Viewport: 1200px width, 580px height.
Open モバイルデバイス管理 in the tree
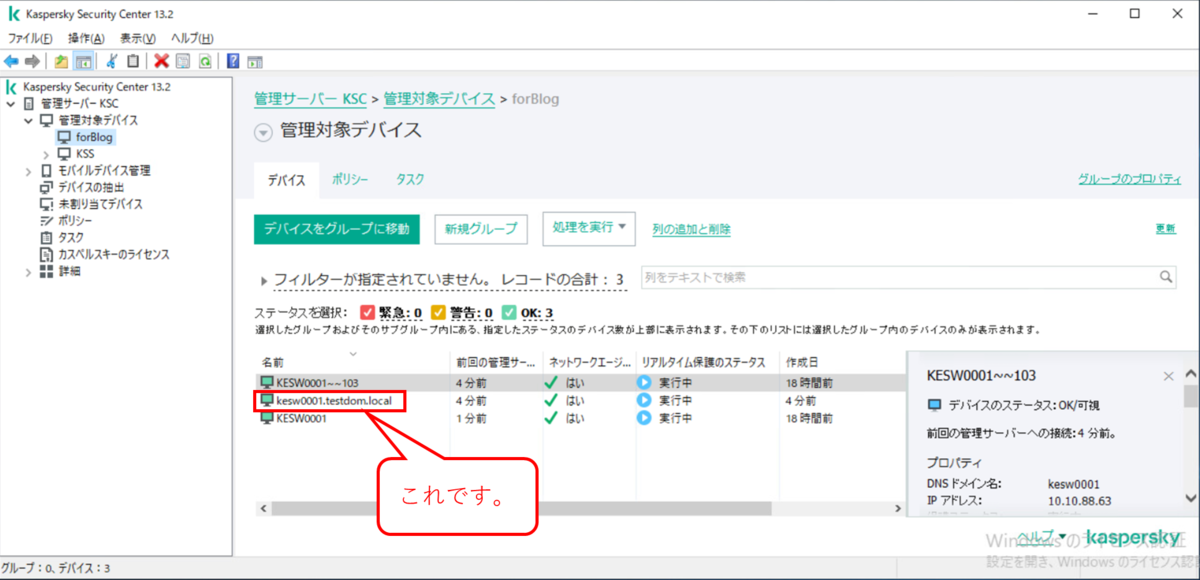pyautogui.click(x=104, y=170)
